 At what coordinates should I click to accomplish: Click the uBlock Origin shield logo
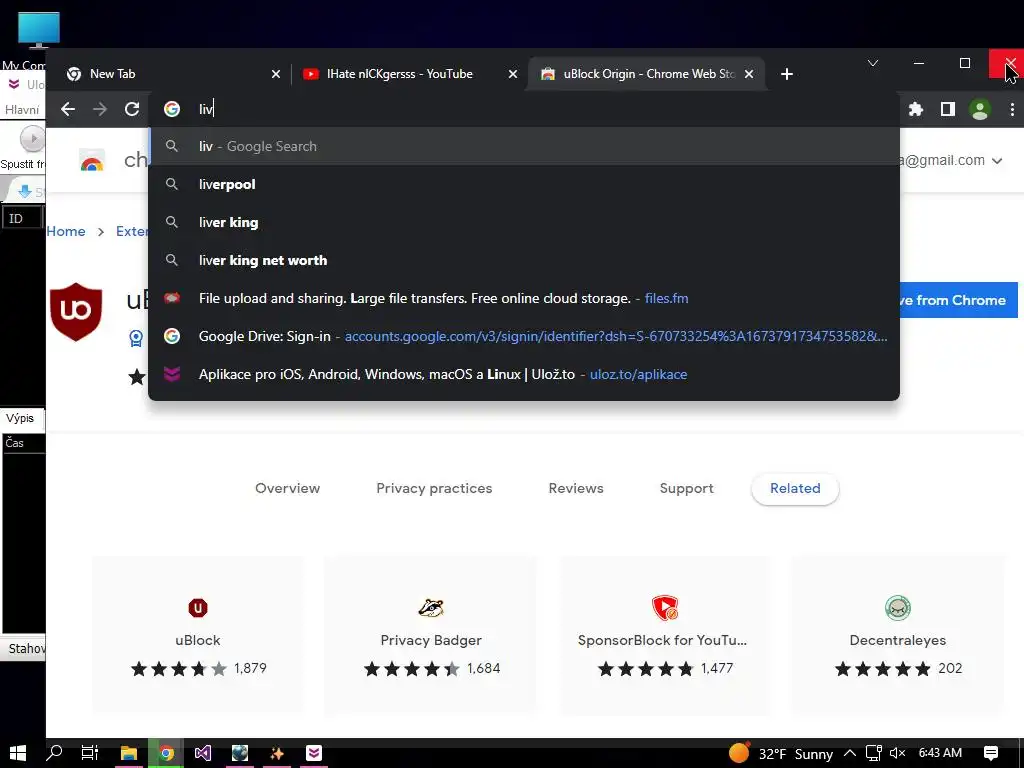click(76, 312)
